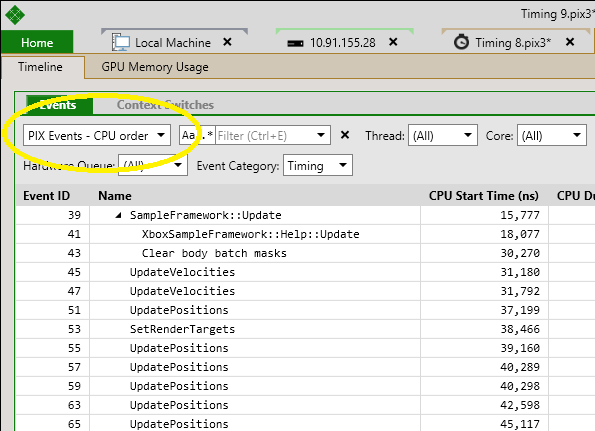
Task: Close the Local Machine tab
Action: 227,42
